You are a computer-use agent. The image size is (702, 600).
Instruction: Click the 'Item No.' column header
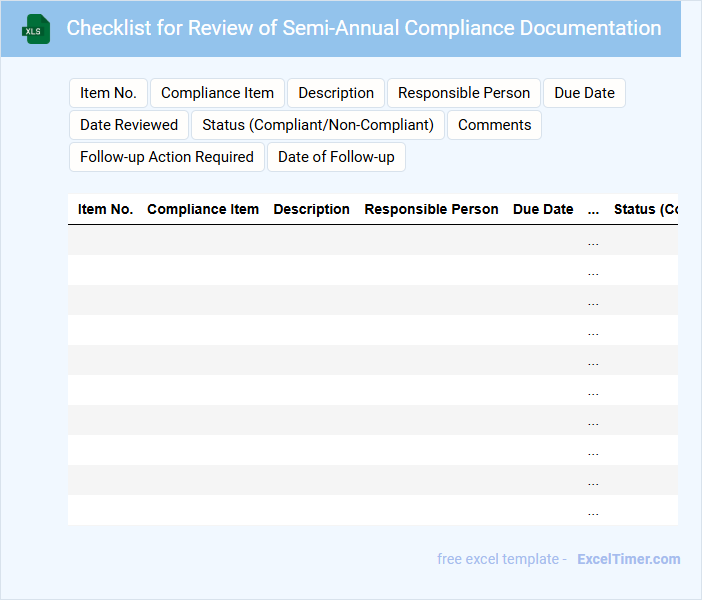[105, 209]
